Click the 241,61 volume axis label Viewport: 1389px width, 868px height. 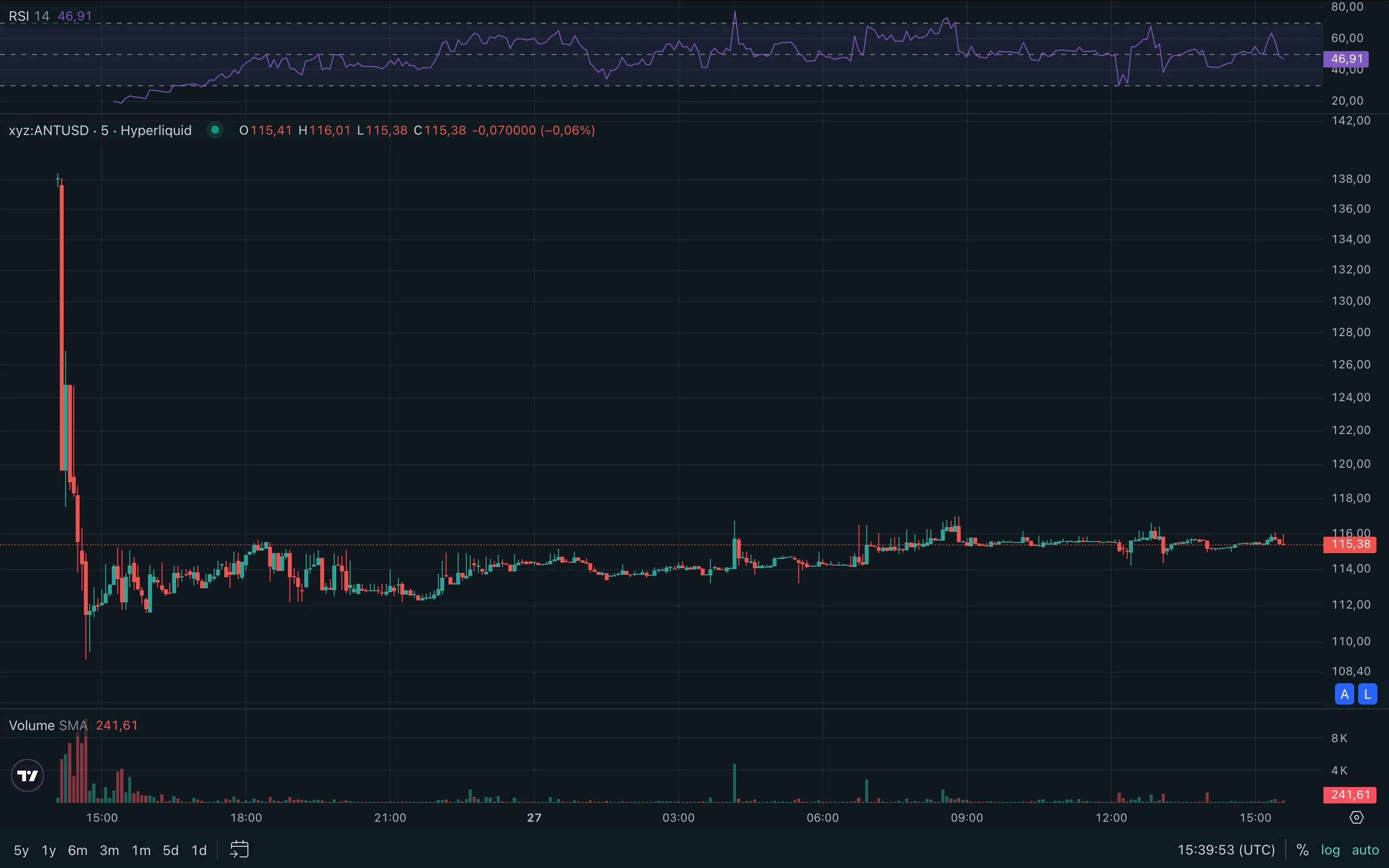1350,795
